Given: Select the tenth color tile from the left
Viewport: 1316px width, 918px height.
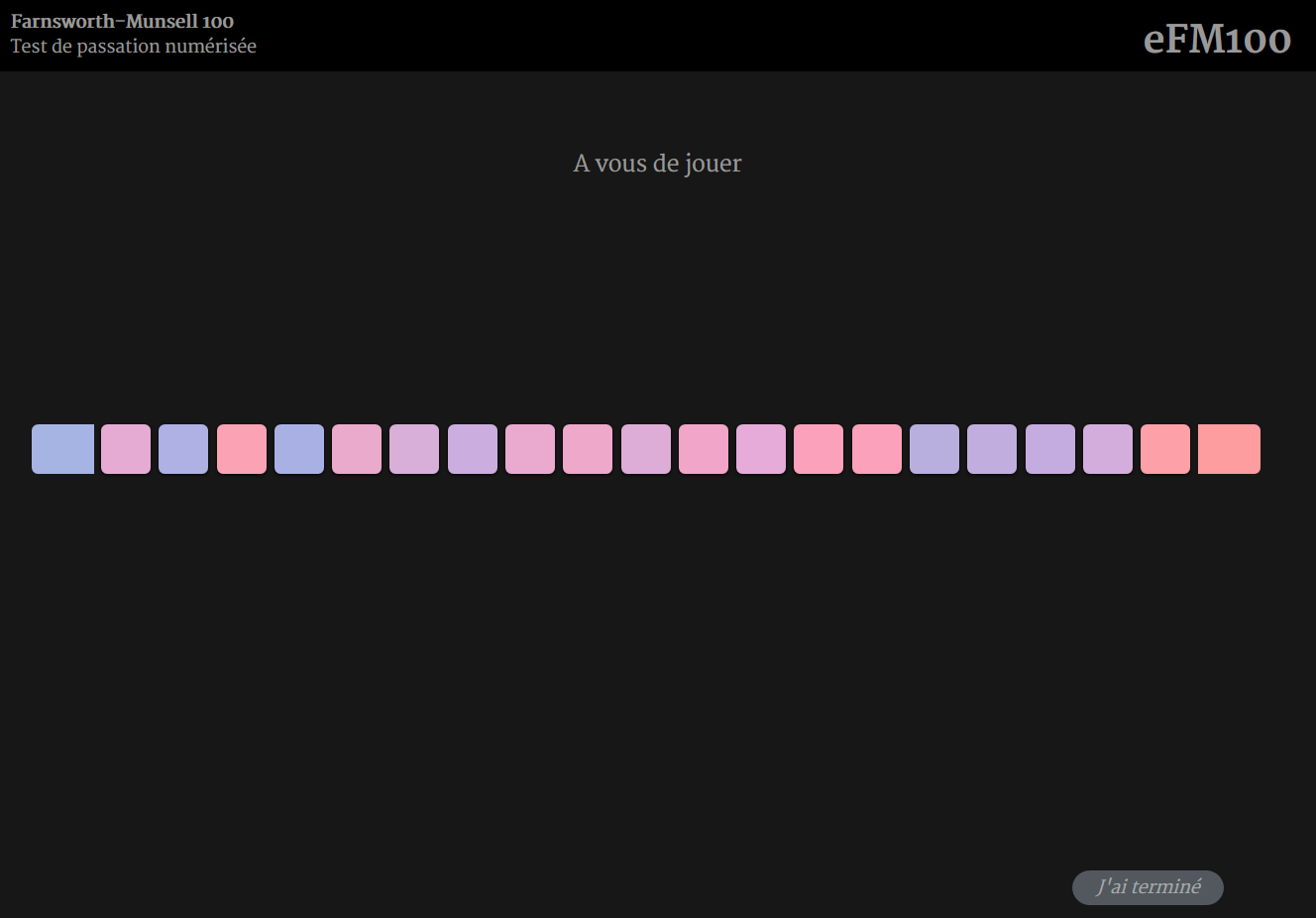Looking at the screenshot, I should (x=588, y=449).
